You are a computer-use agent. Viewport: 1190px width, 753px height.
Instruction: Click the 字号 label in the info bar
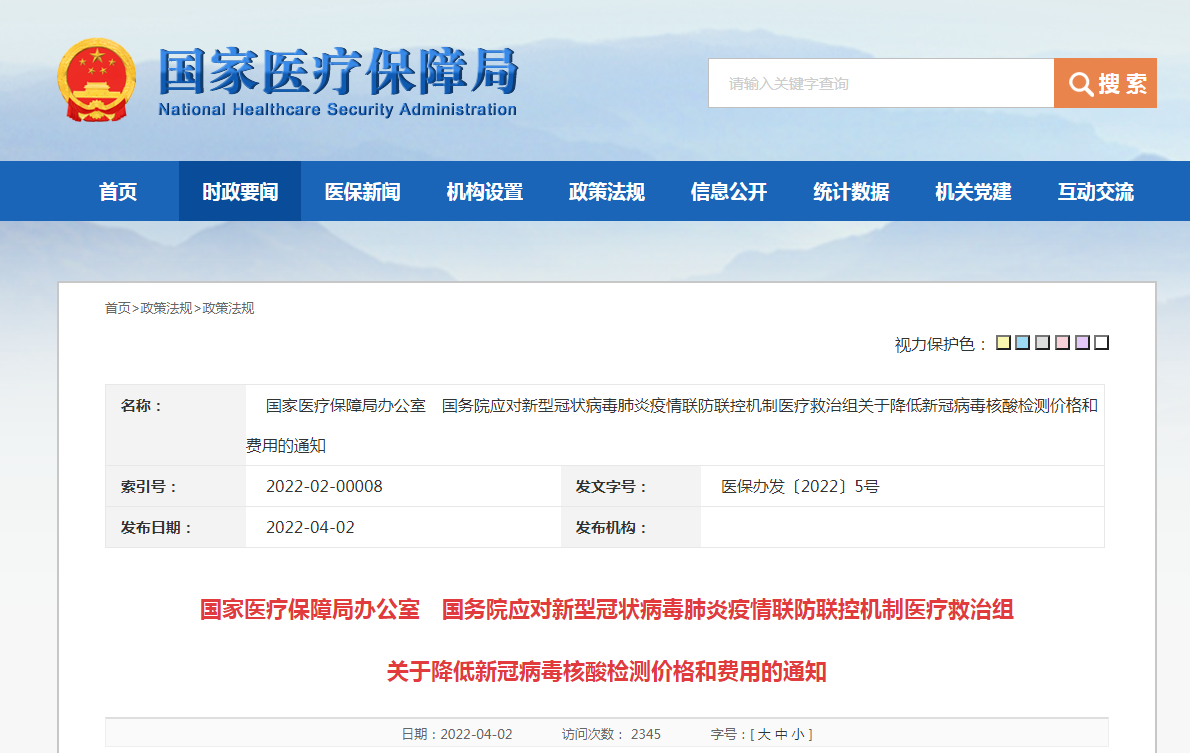(727, 734)
